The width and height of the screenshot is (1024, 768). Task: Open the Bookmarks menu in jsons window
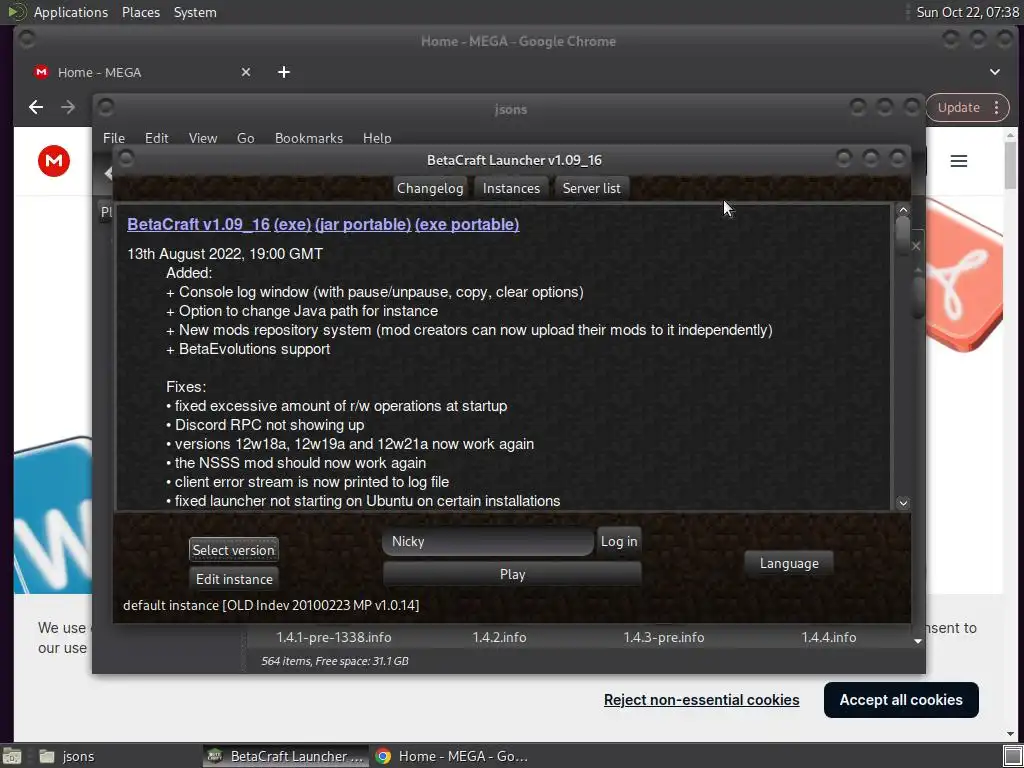click(309, 138)
